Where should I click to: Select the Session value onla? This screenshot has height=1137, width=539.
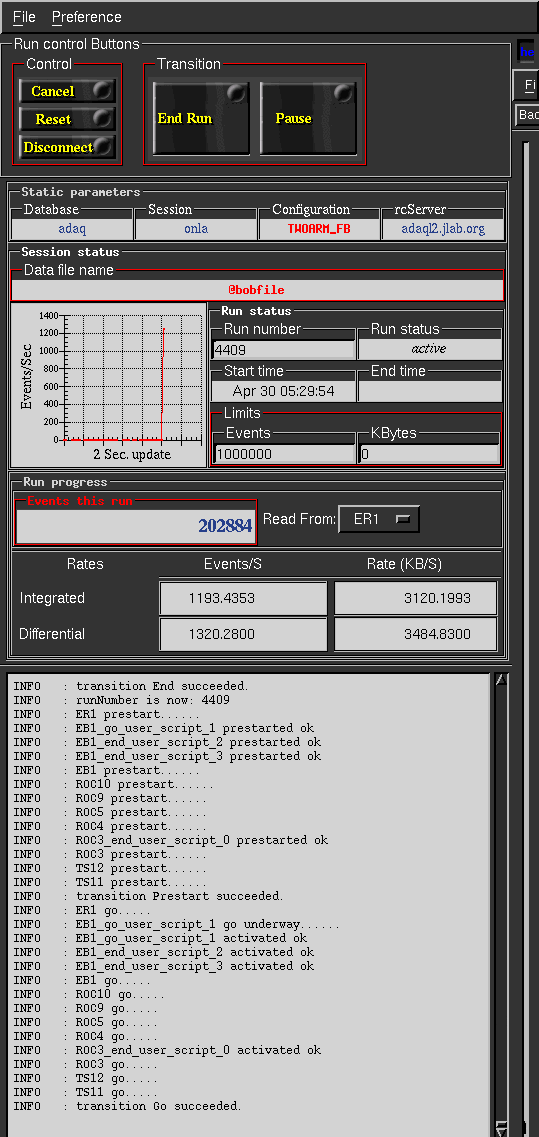[x=196, y=228]
